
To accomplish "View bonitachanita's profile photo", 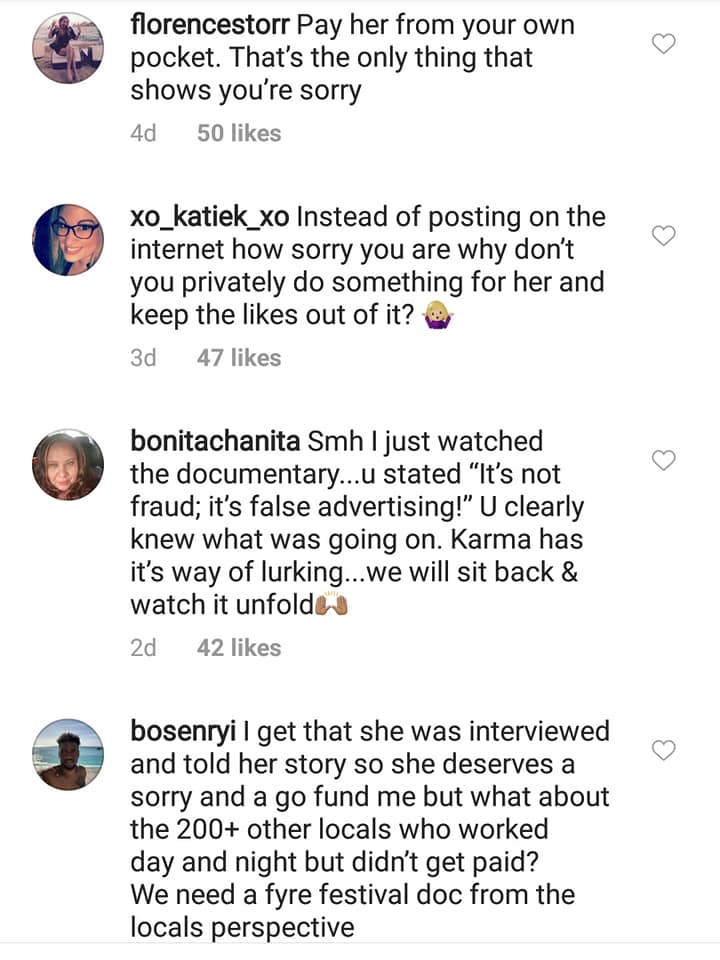I will coord(68,465).
